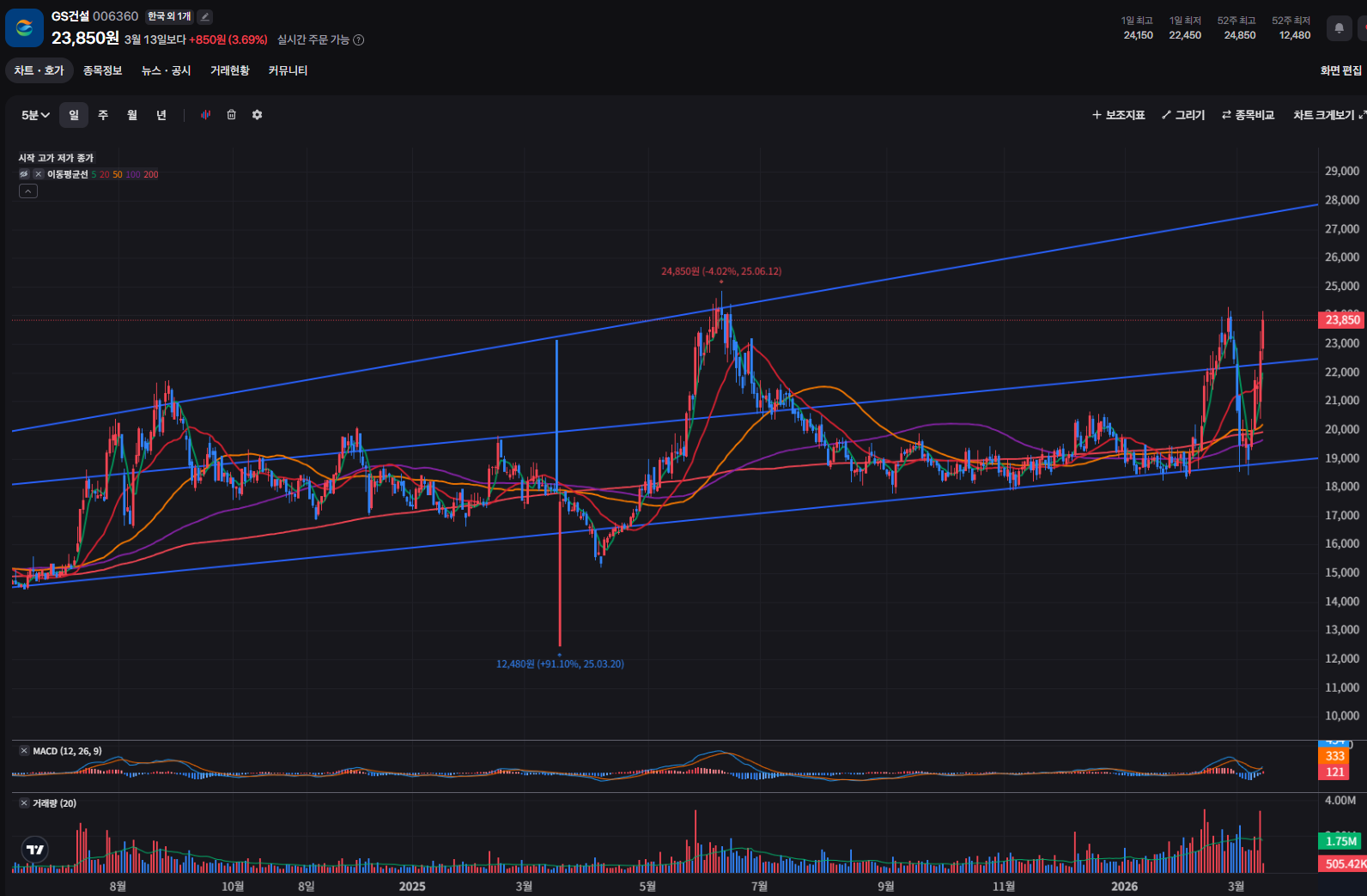This screenshot has height=896, width=1367.
Task: Add an indicator via 보조지표
Action: (1119, 115)
